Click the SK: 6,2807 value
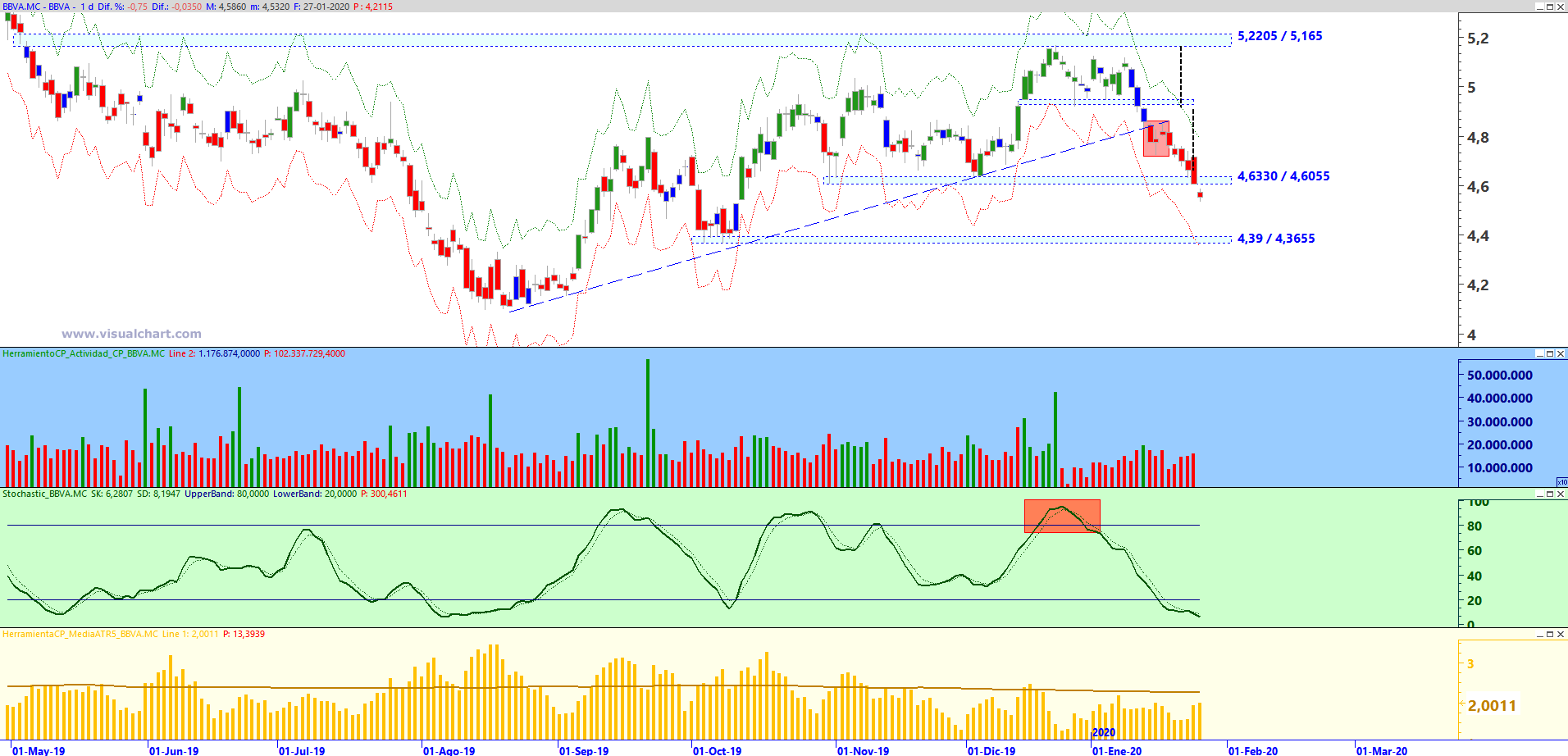1568x756 pixels. tap(112, 494)
